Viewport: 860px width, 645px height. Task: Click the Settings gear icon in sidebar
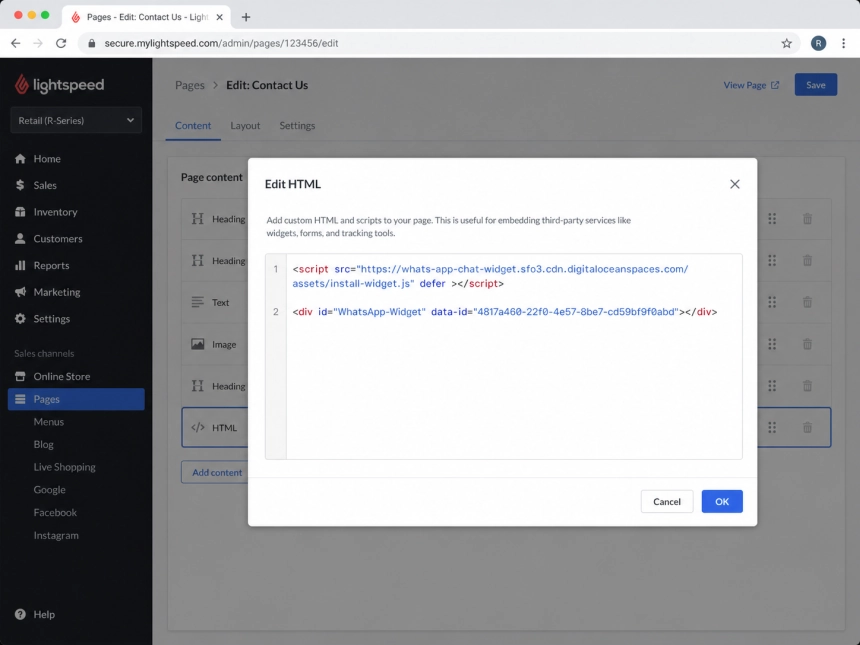[20, 319]
